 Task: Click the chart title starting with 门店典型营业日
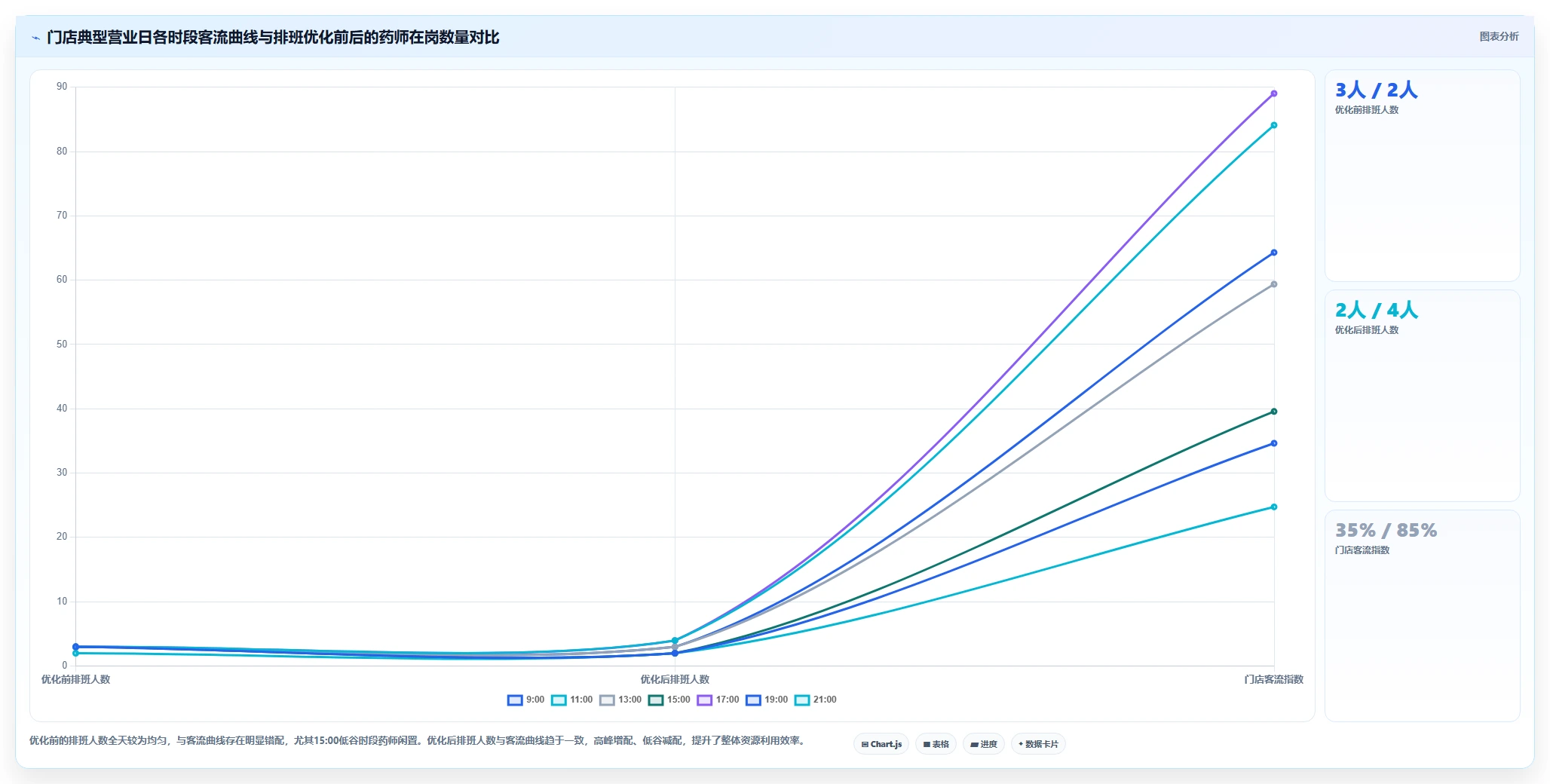(x=273, y=38)
